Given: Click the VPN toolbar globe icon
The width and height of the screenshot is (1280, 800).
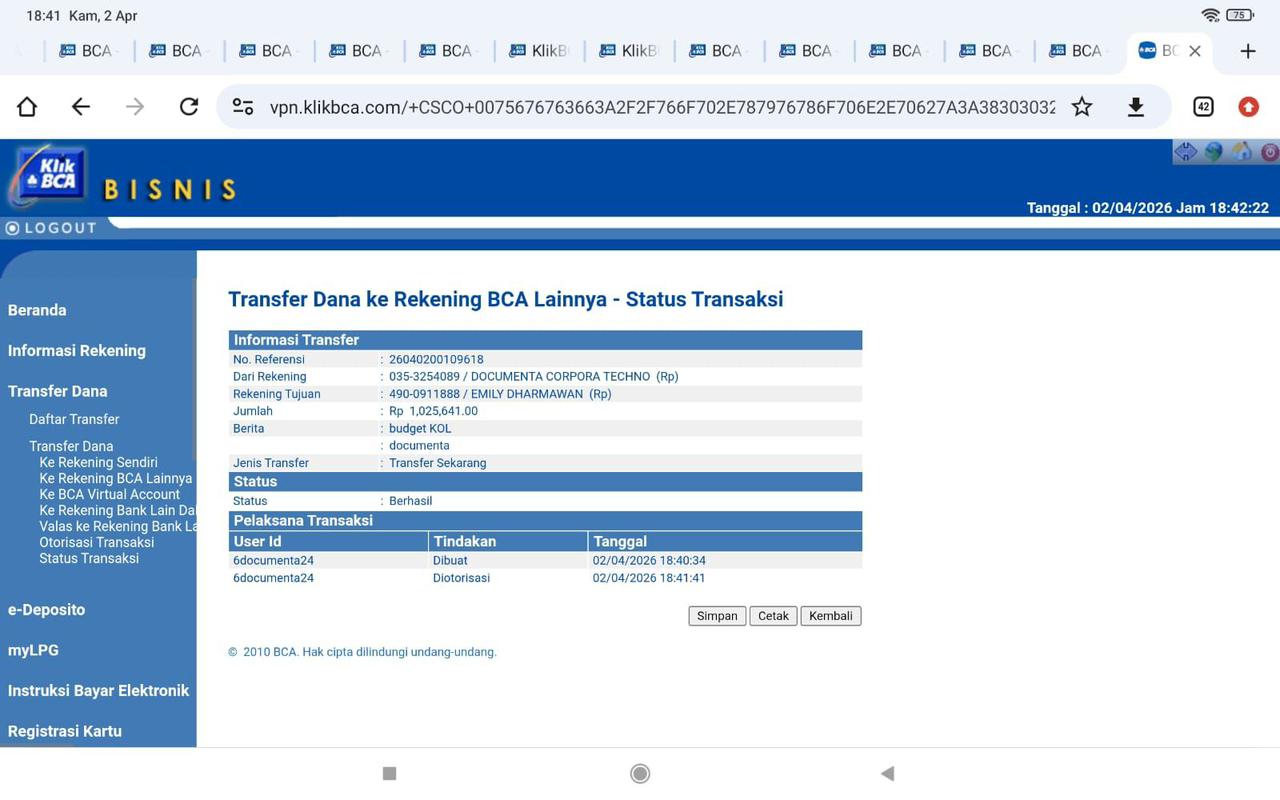Looking at the screenshot, I should (1213, 152).
